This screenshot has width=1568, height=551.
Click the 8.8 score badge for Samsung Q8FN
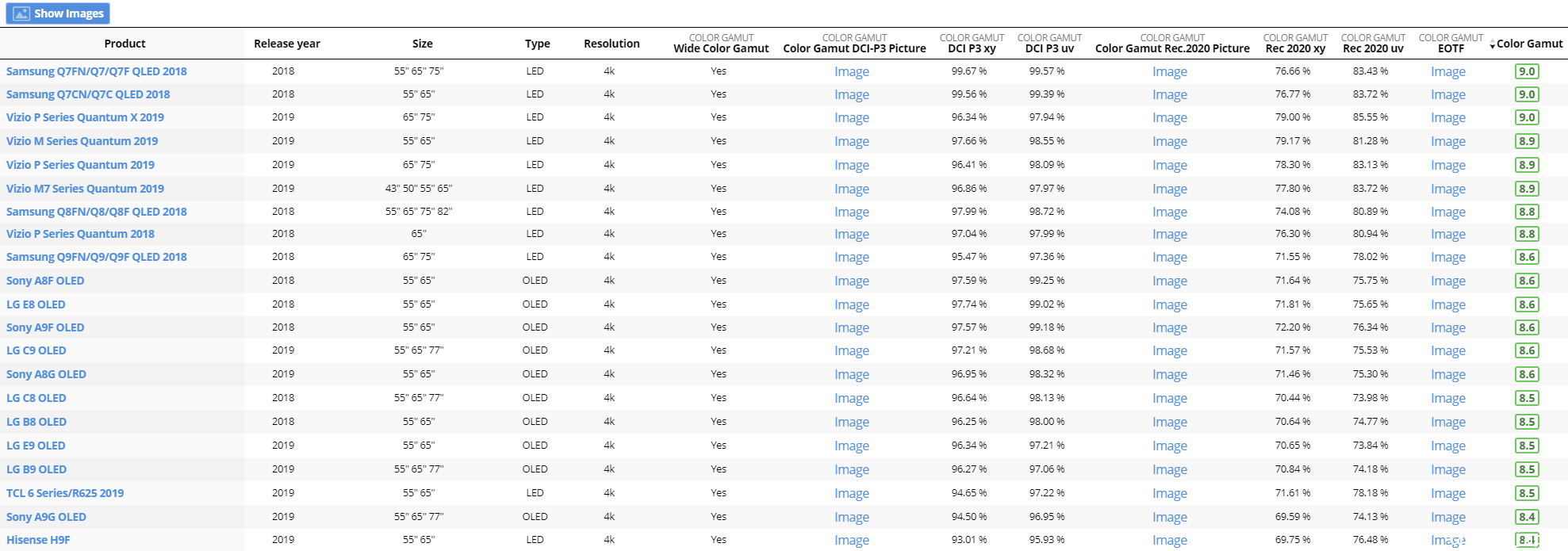(x=1527, y=212)
